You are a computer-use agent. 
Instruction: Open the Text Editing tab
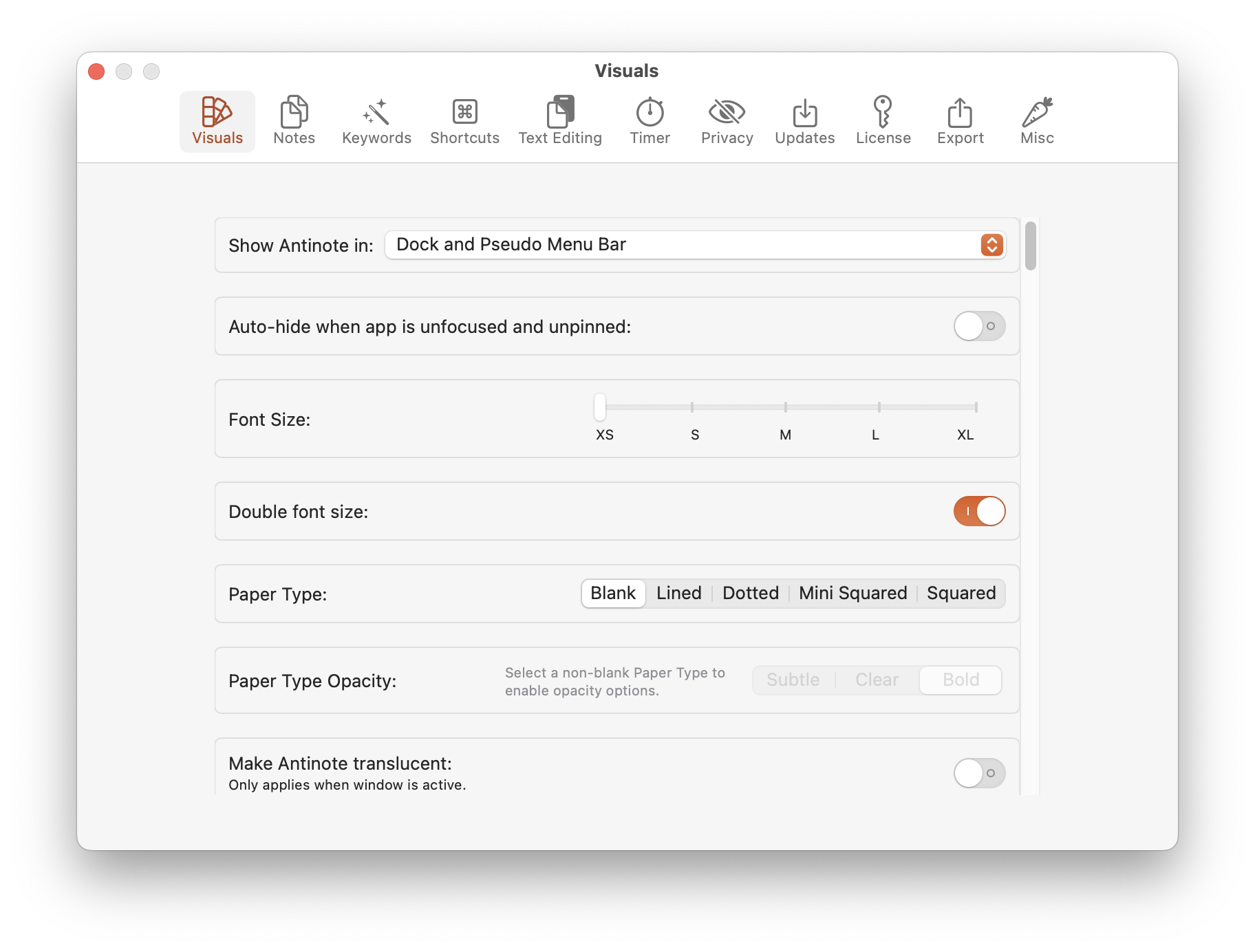tap(560, 122)
